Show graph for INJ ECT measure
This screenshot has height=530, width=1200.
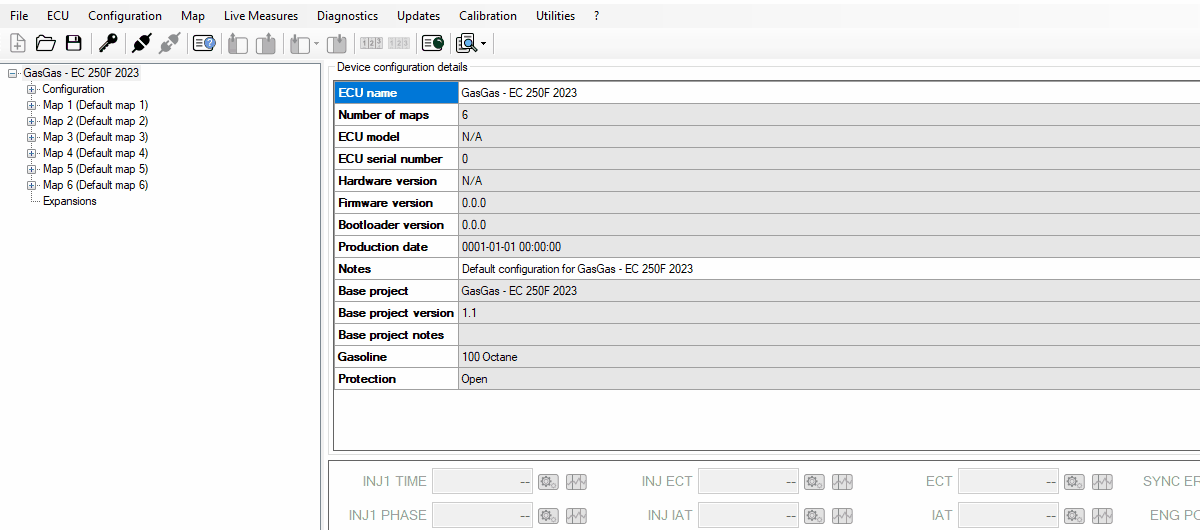(x=842, y=482)
